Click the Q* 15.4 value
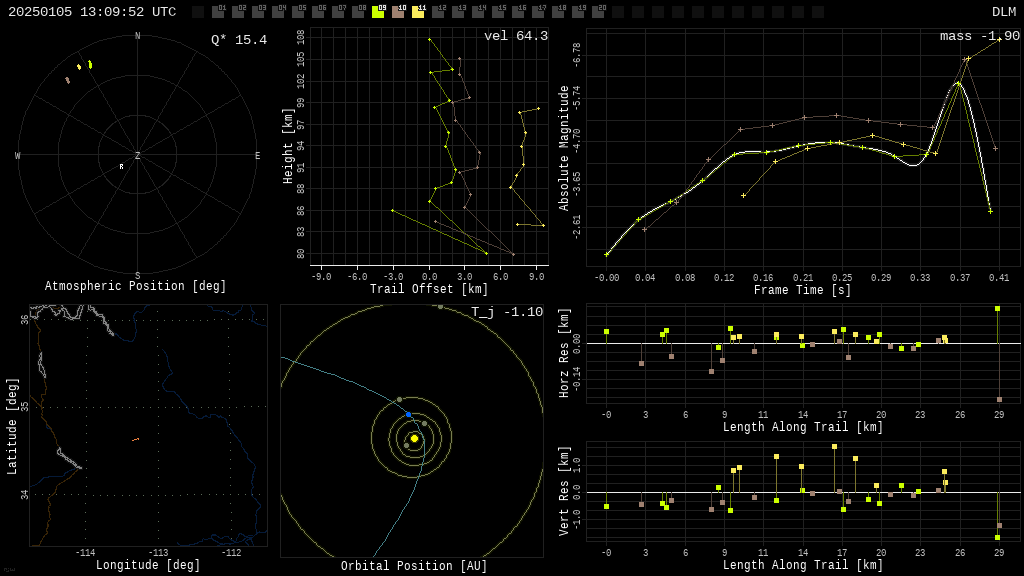1024x576 pixels. (x=239, y=40)
